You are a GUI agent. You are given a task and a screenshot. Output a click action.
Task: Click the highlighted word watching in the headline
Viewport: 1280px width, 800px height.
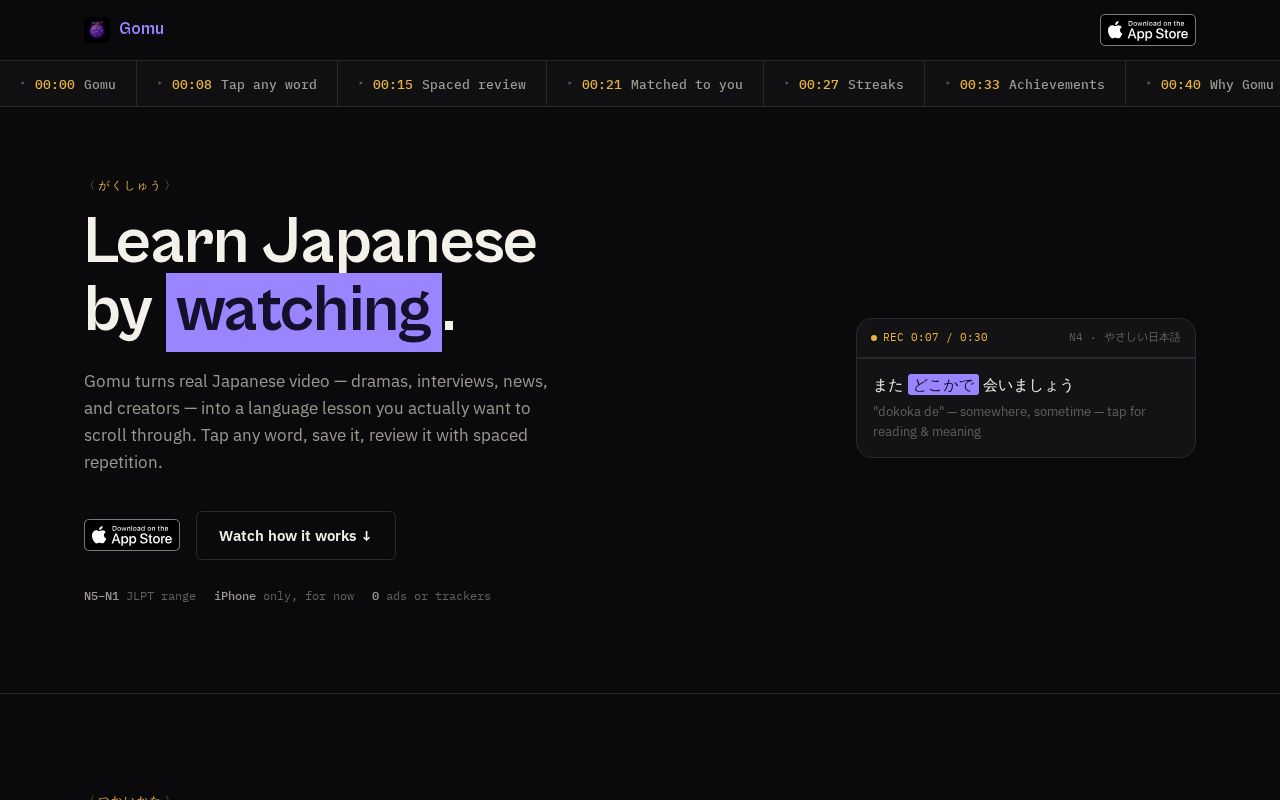(304, 312)
